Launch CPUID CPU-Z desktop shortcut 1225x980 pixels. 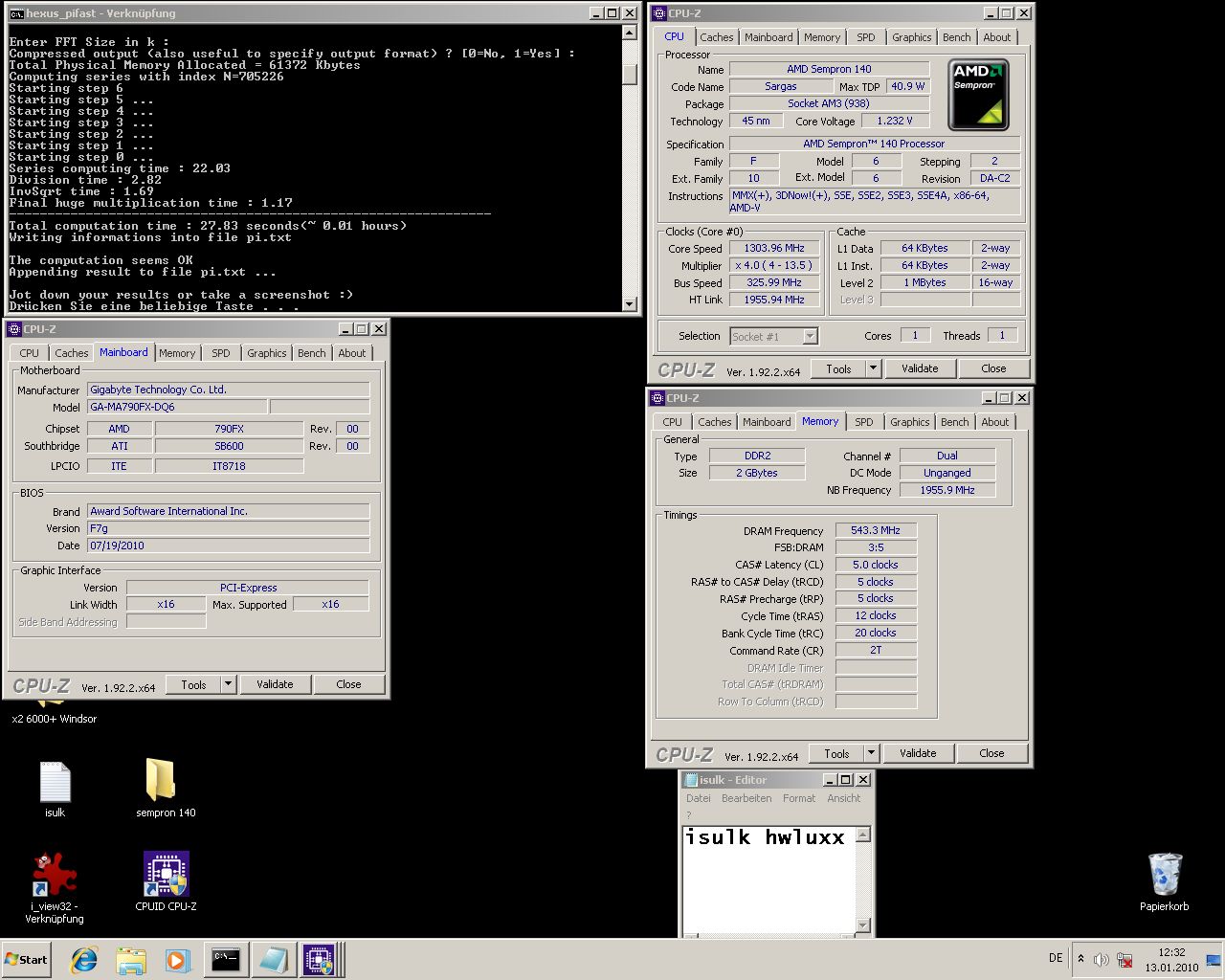pyautogui.click(x=166, y=880)
